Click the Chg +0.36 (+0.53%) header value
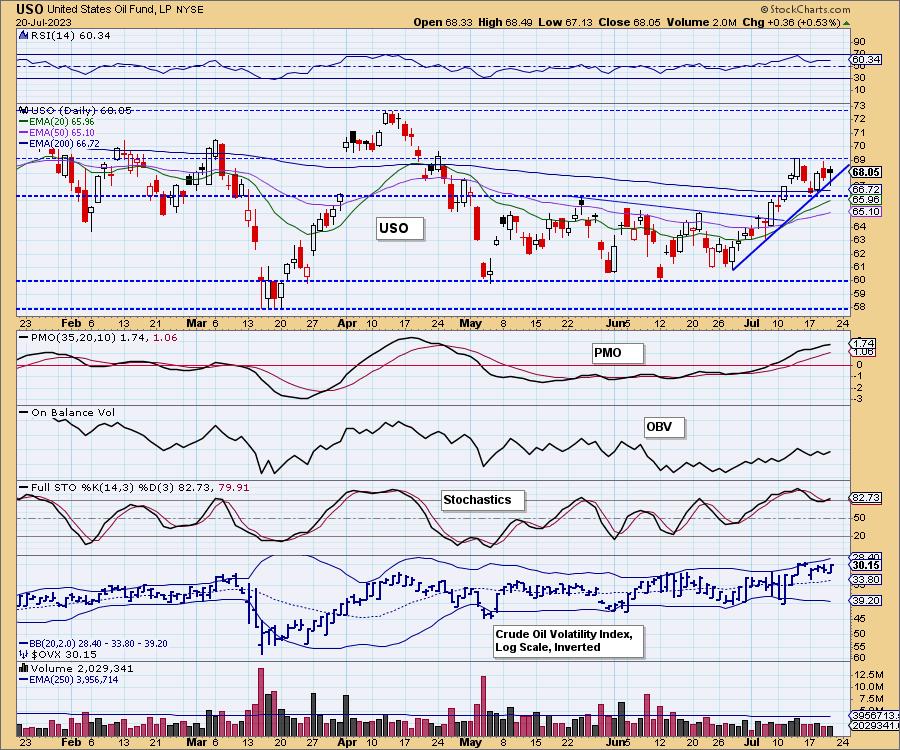900x750 pixels. [x=791, y=22]
